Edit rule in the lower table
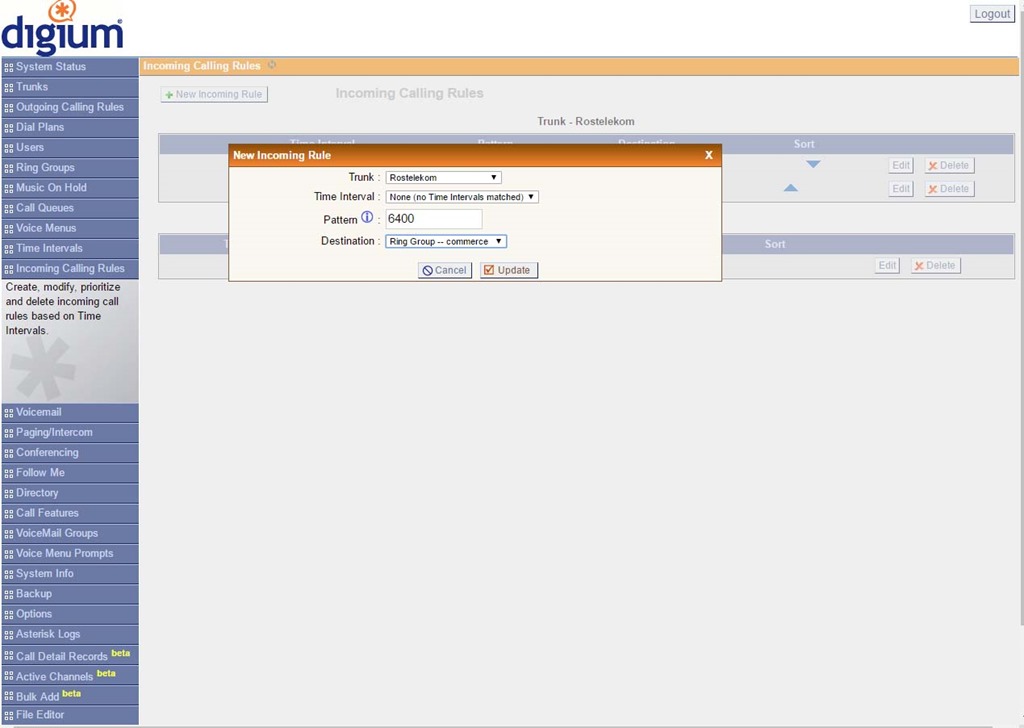Viewport: 1024px width, 728px height. tap(888, 266)
